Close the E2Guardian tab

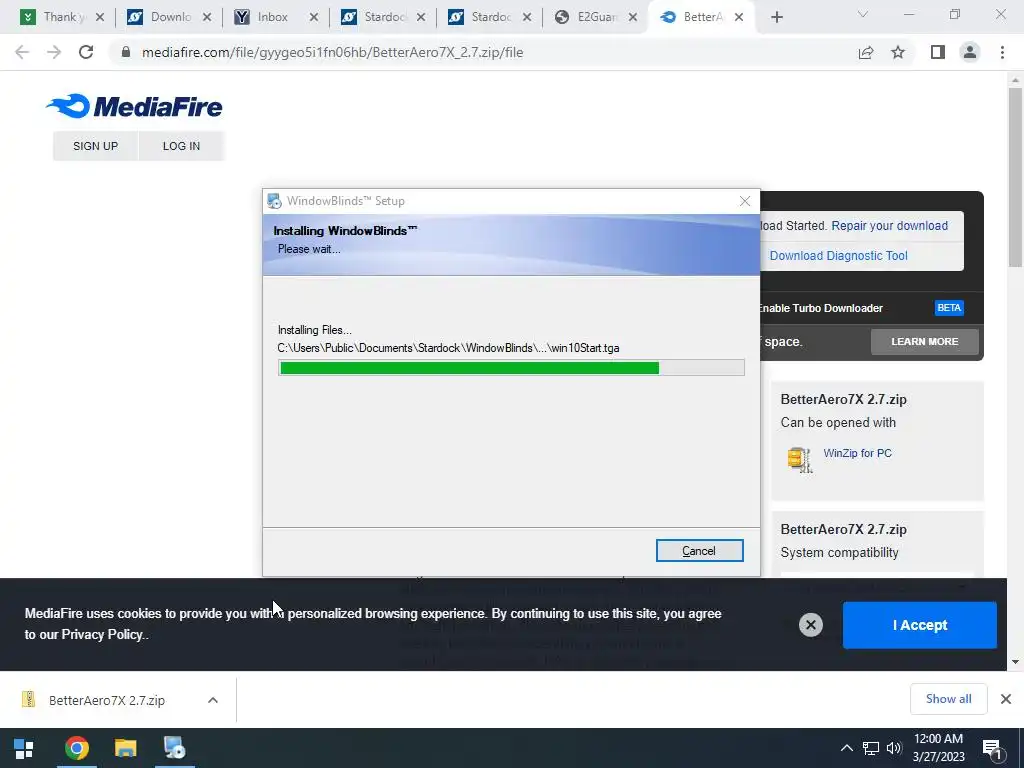tap(633, 17)
